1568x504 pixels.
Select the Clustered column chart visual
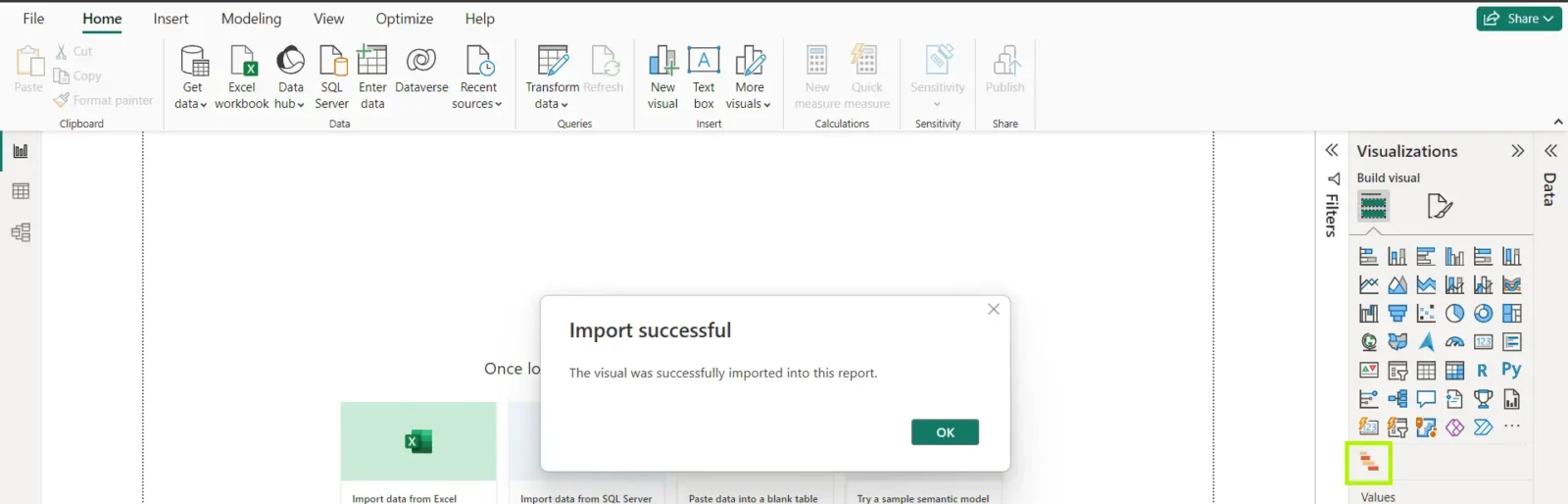pyautogui.click(x=1454, y=257)
